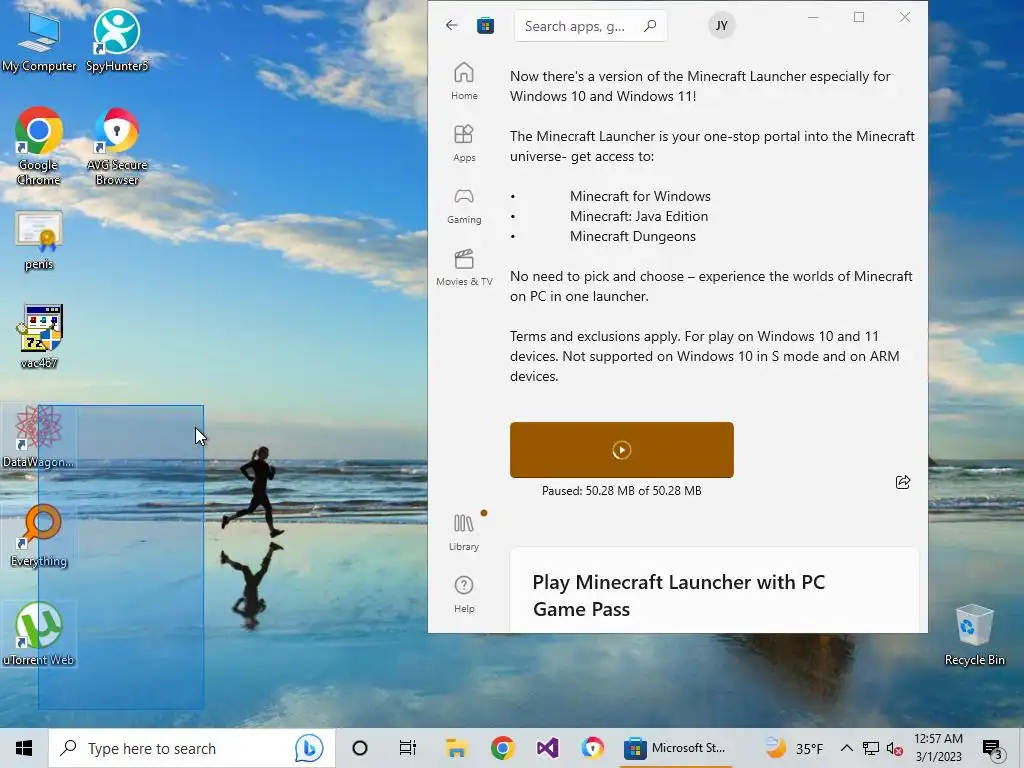1024x768 pixels.
Task: Minimize the Microsoft Store window
Action: [x=813, y=18]
